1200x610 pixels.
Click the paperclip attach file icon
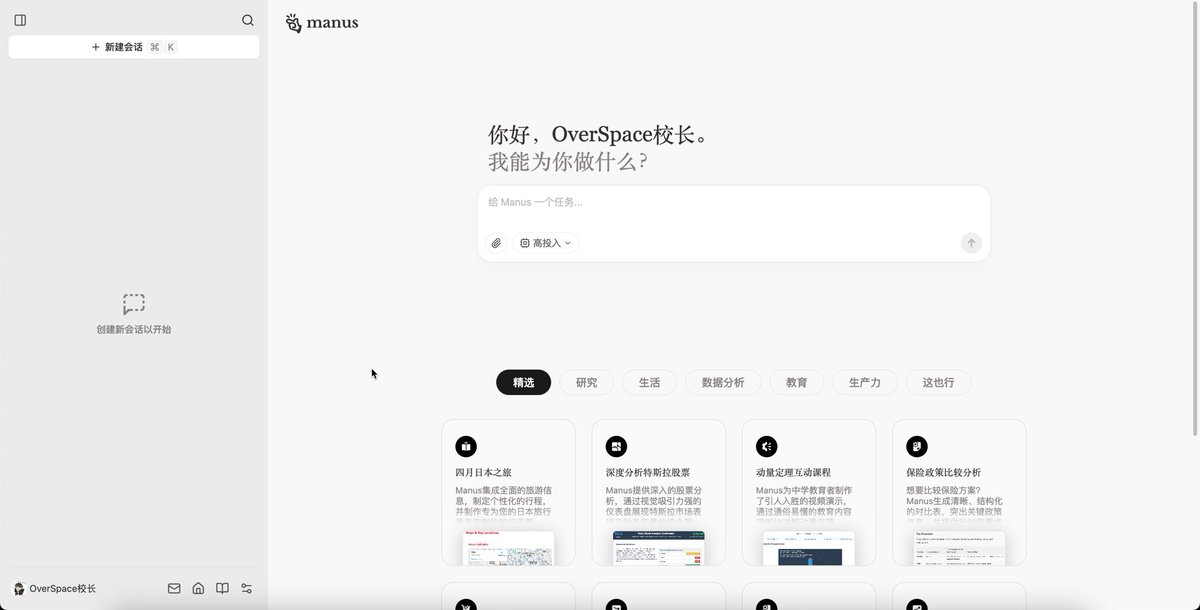coord(496,243)
